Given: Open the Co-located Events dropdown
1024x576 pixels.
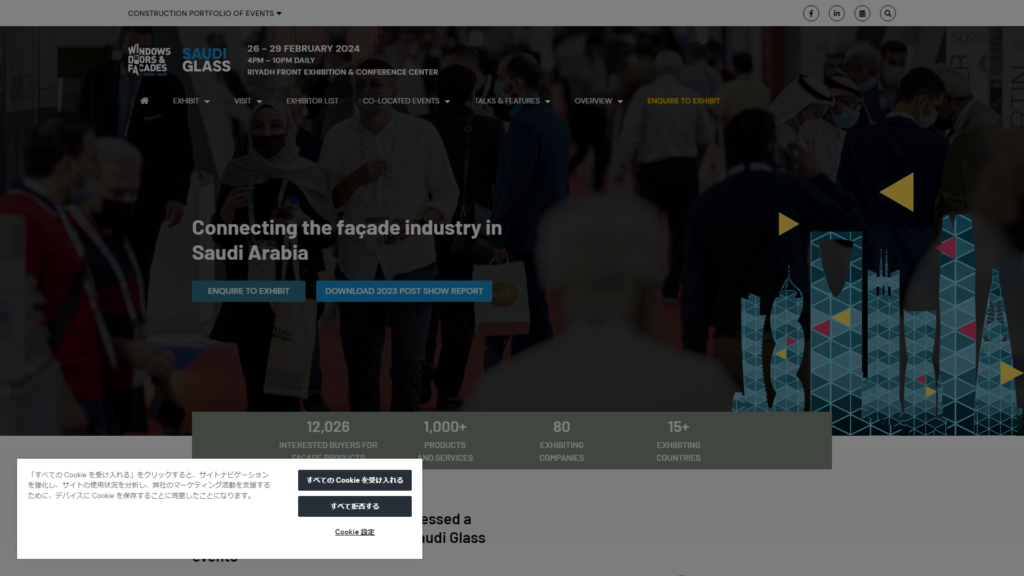Looking at the screenshot, I should (x=406, y=101).
